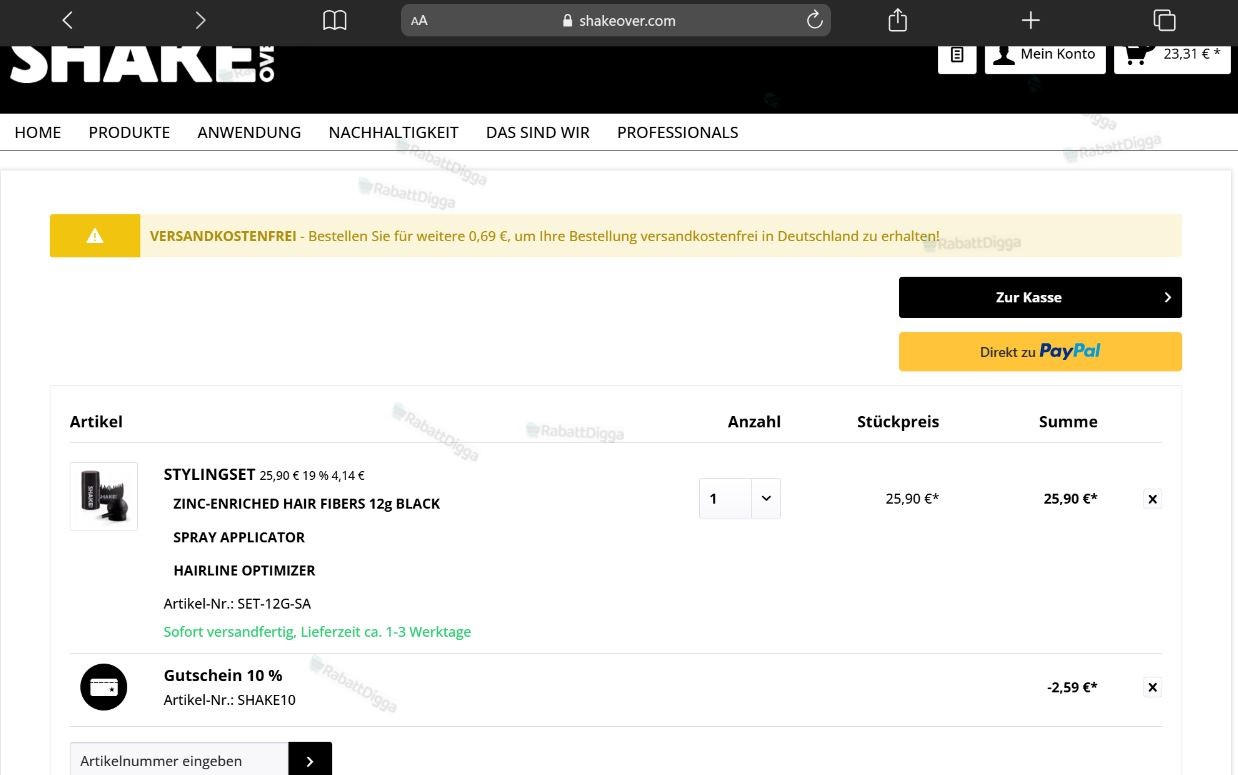Pay using the Direkt zu PayPal button

(1040, 351)
